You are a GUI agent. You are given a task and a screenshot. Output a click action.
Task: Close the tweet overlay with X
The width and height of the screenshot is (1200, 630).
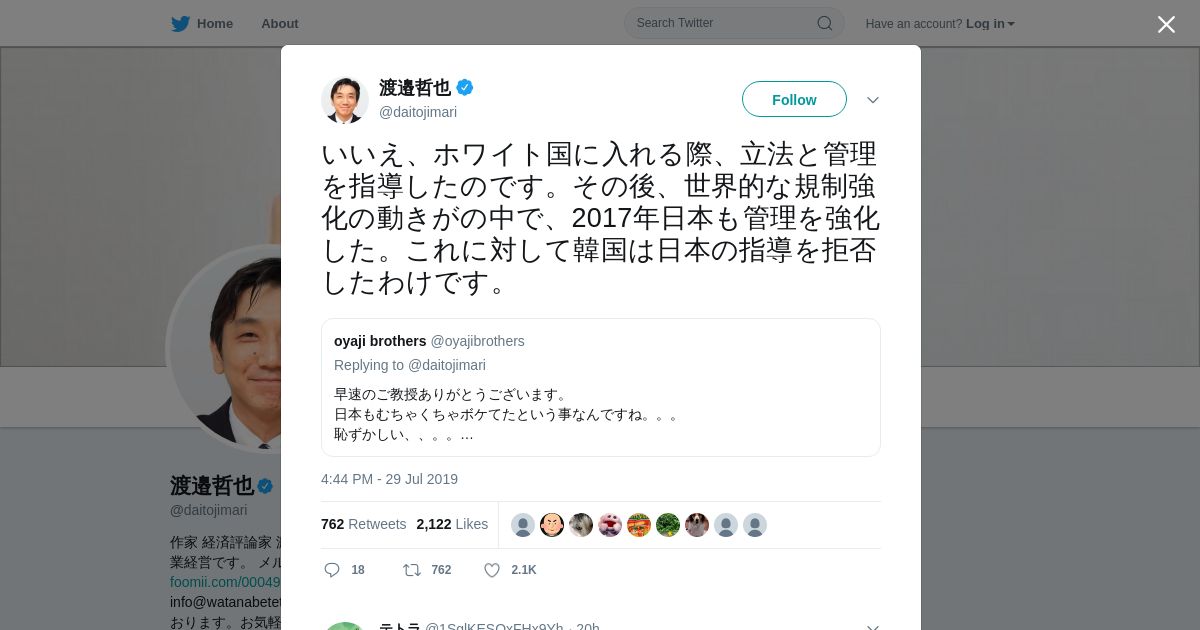click(x=1166, y=24)
